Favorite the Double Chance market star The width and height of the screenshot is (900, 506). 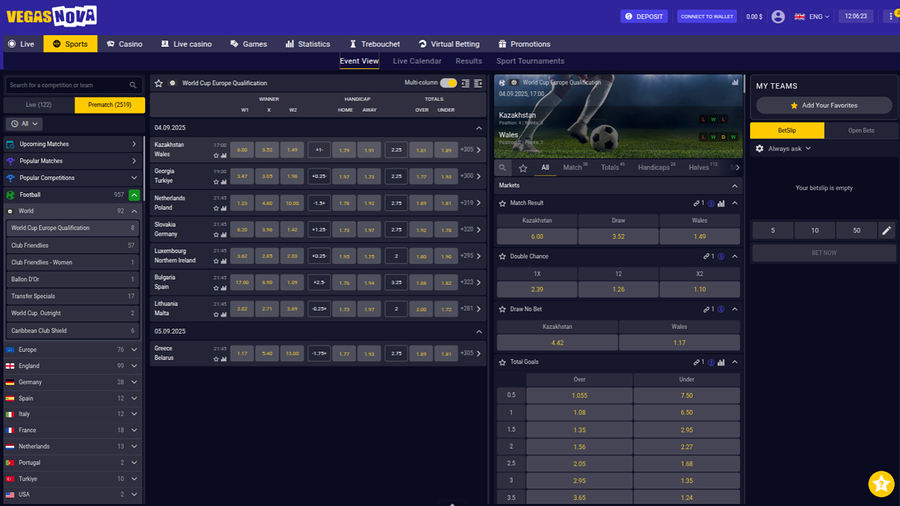[502, 256]
